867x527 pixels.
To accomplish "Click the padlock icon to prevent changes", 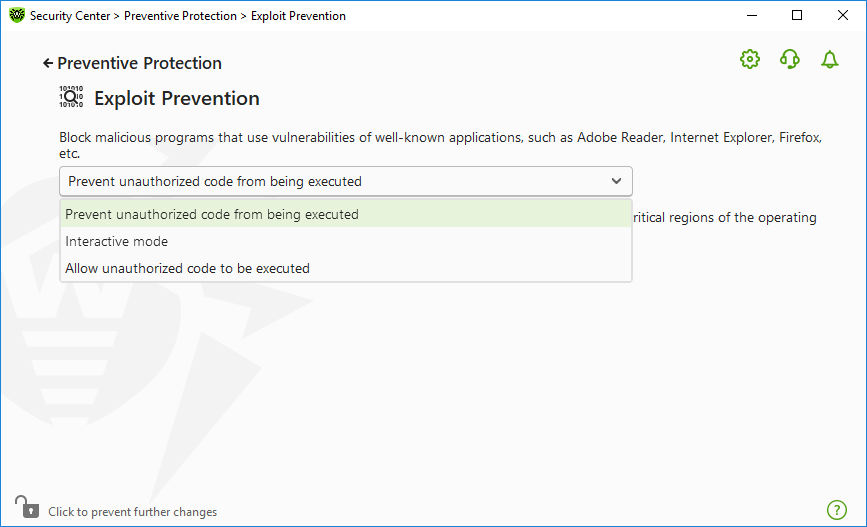I will pos(27,507).
